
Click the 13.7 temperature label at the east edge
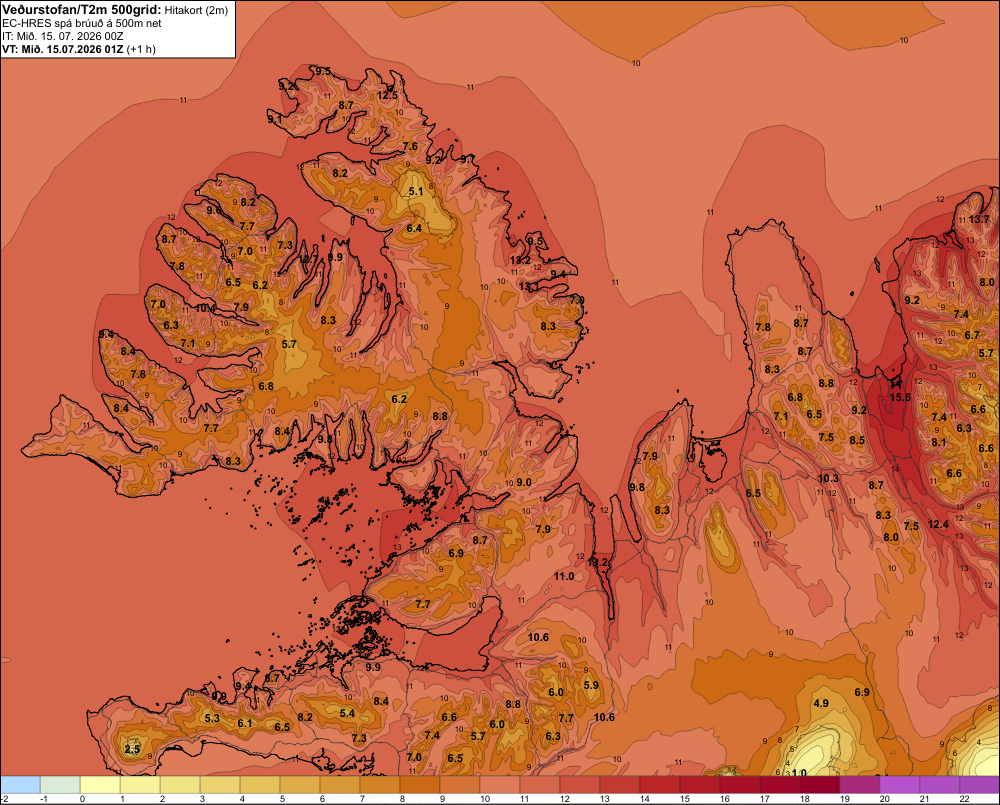click(x=979, y=219)
